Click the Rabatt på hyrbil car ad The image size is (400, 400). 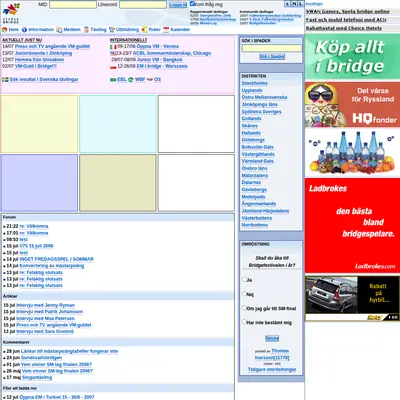(x=352, y=298)
